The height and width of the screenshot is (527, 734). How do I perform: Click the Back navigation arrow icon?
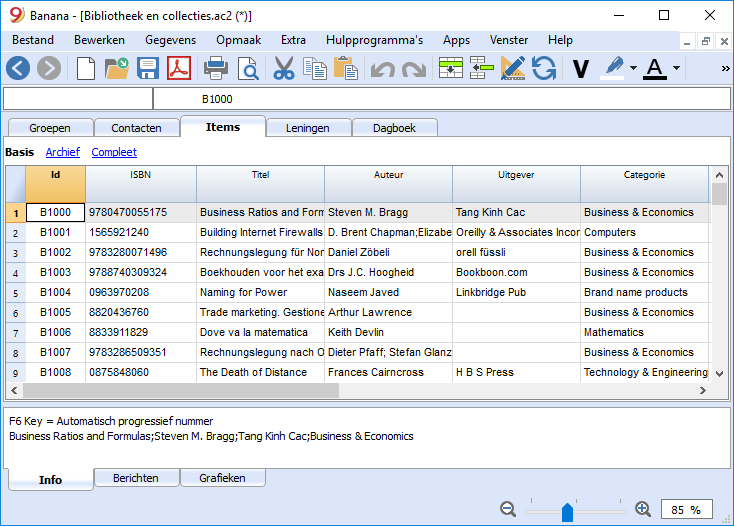click(18, 68)
